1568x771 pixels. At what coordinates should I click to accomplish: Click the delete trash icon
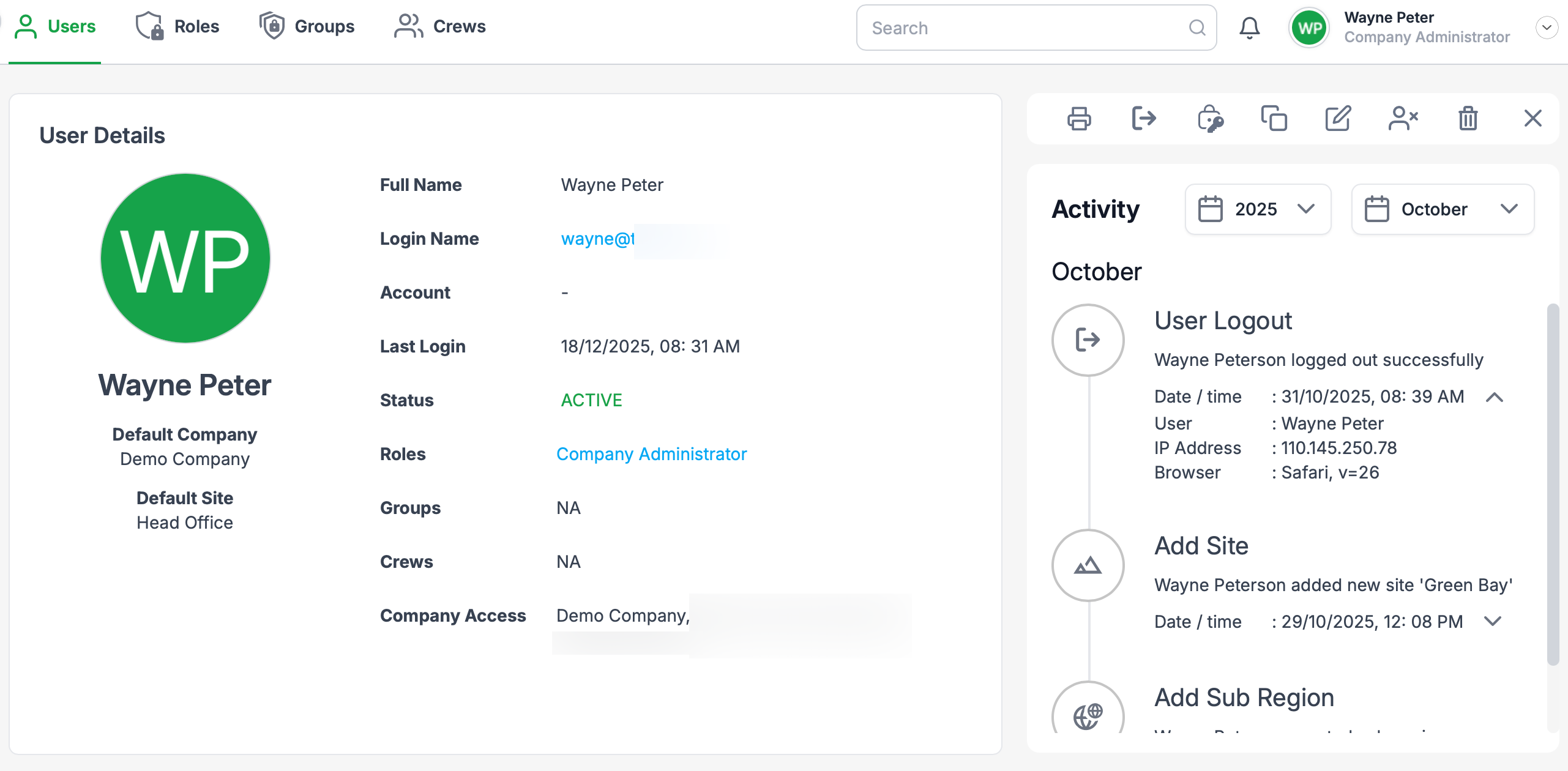1468,119
